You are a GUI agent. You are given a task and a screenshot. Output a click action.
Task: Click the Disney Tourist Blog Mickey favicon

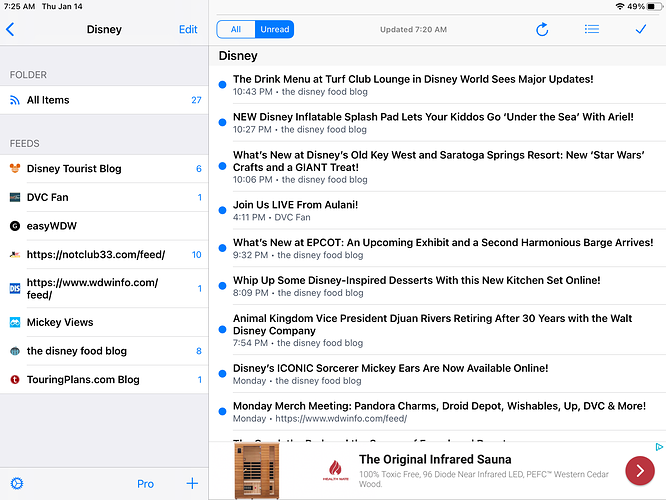(x=15, y=169)
